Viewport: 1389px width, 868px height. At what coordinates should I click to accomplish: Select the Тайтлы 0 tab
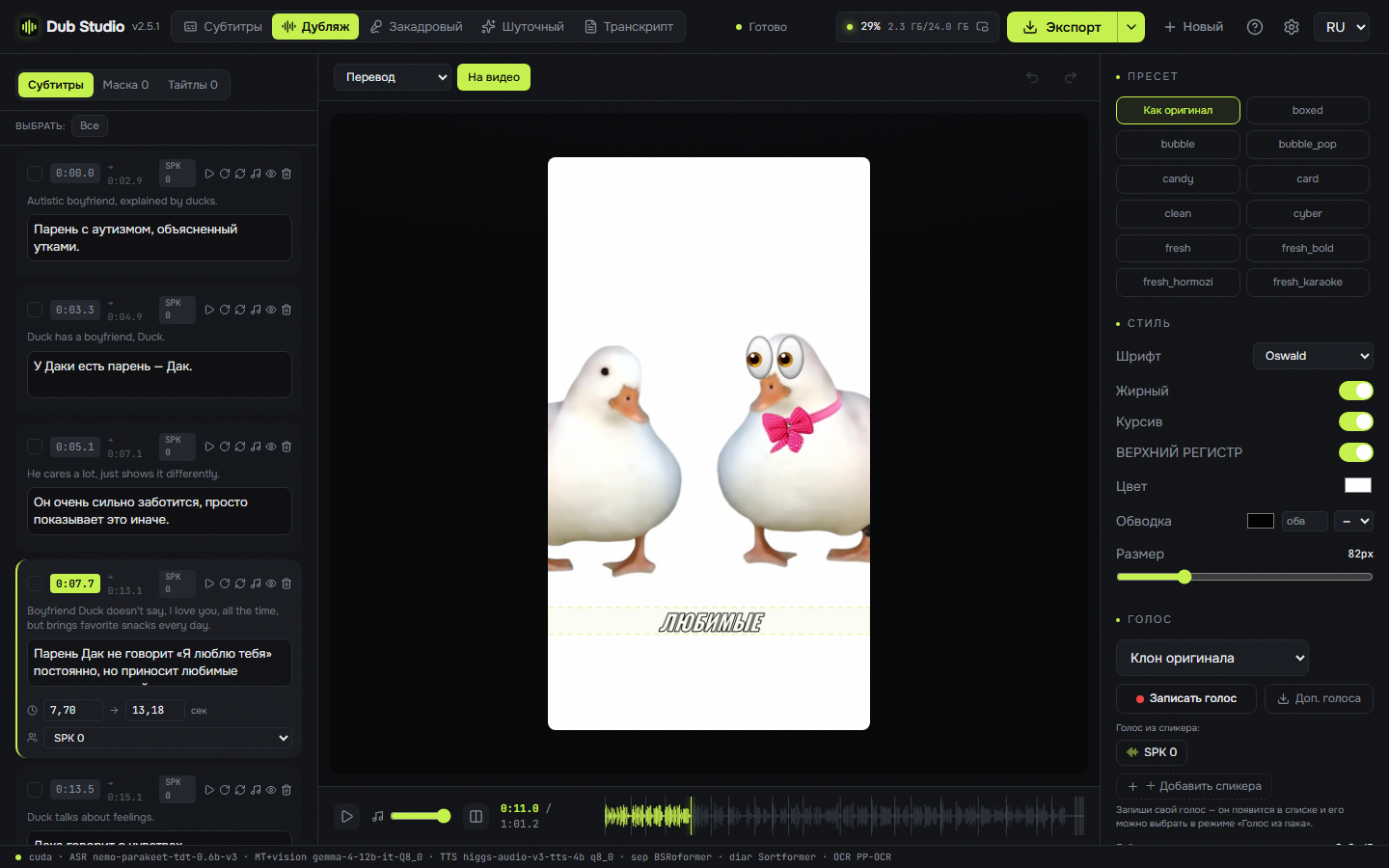[193, 85]
